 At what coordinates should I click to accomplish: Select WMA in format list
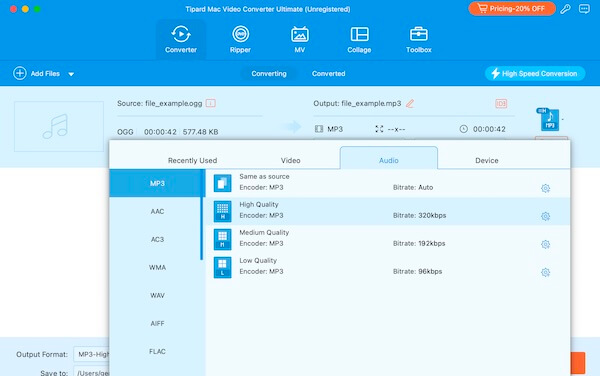click(157, 267)
